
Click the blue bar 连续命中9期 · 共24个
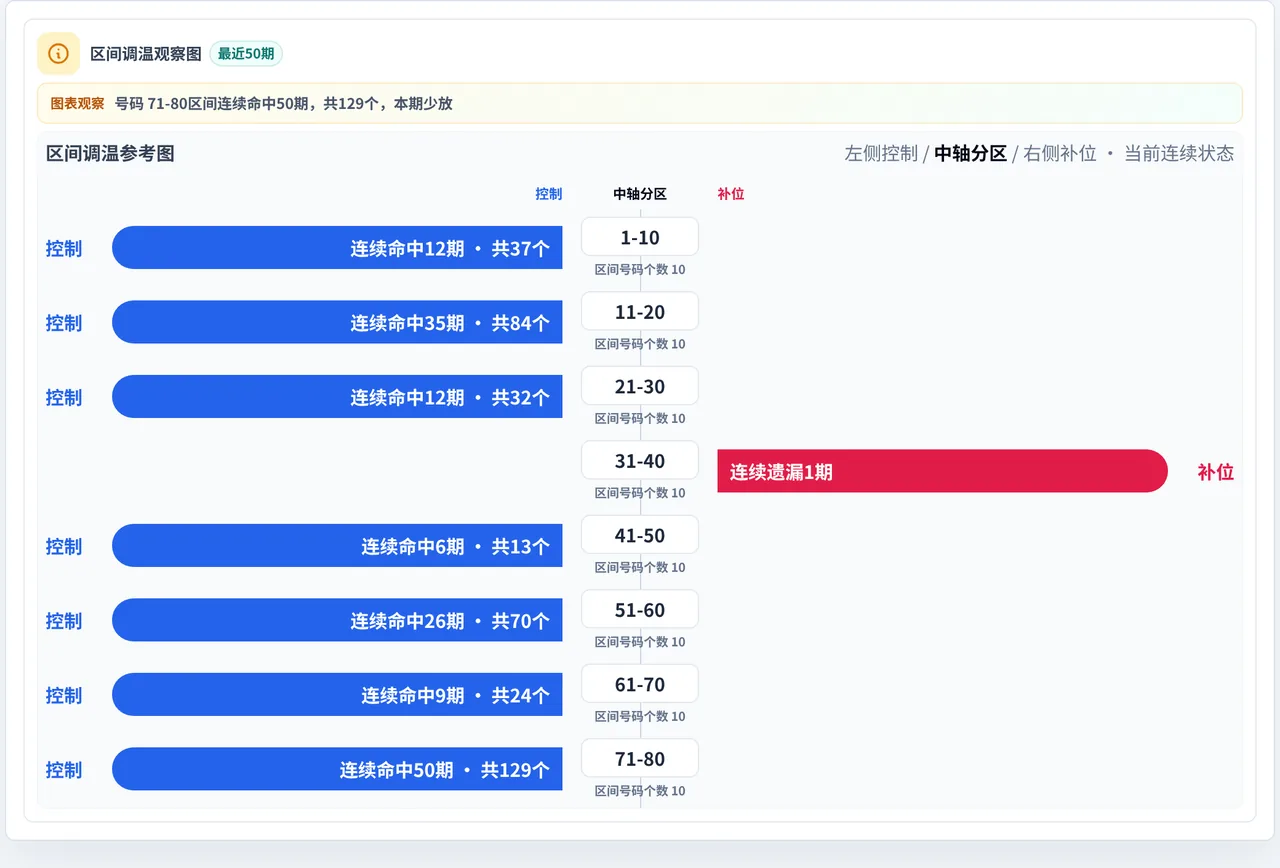(x=337, y=695)
